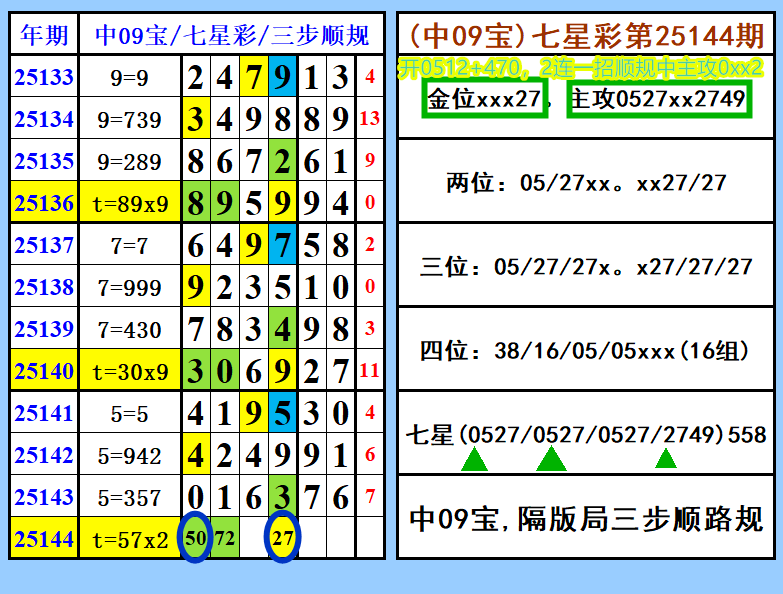Click the 四位 prediction line with 16组
Viewport: 783px width, 594px height.
(584, 351)
